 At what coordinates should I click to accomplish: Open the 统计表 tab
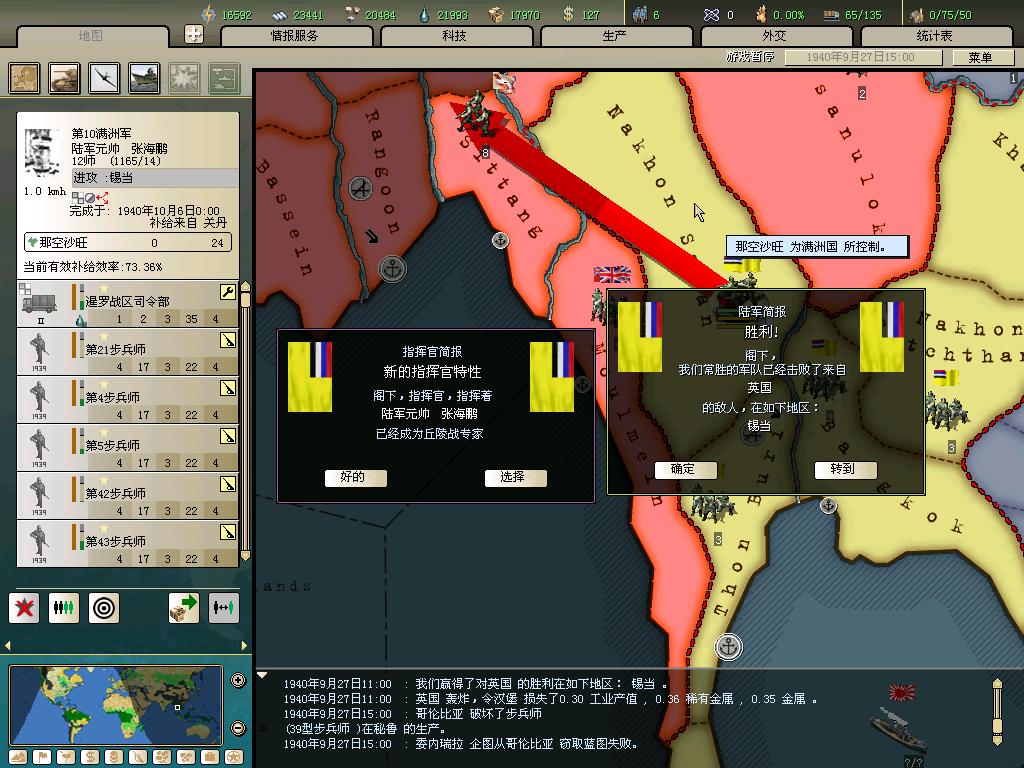935,36
